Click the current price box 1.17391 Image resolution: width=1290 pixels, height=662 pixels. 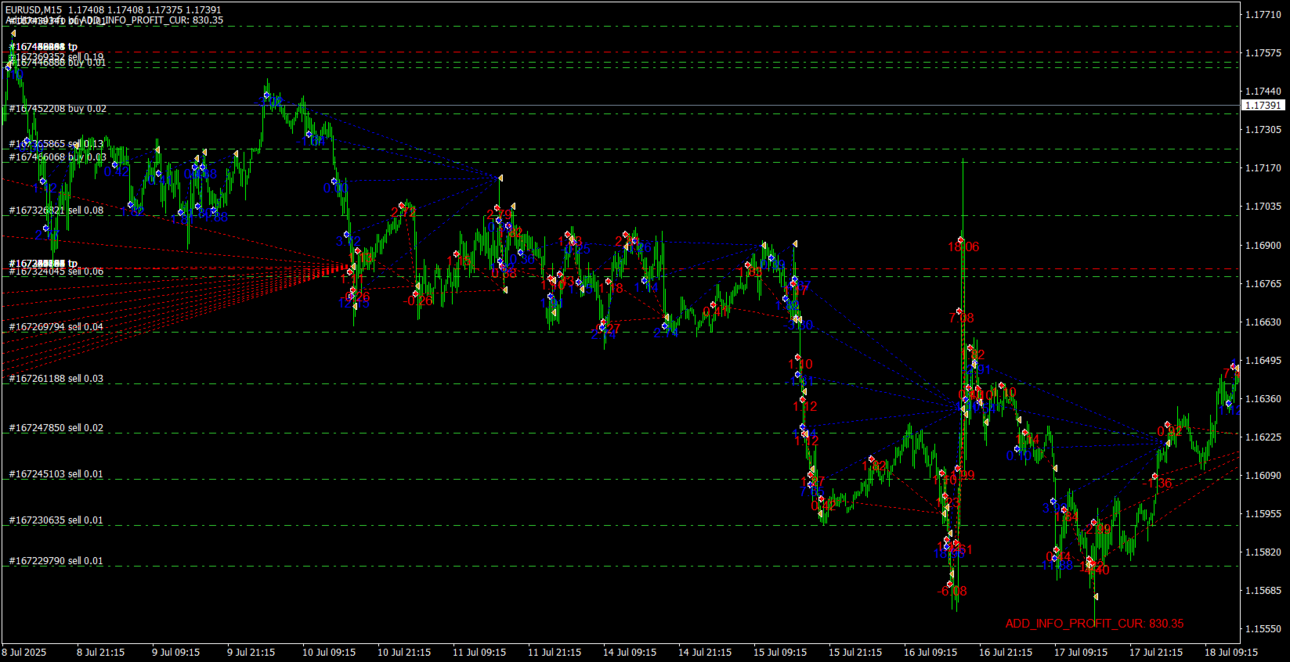(1263, 105)
